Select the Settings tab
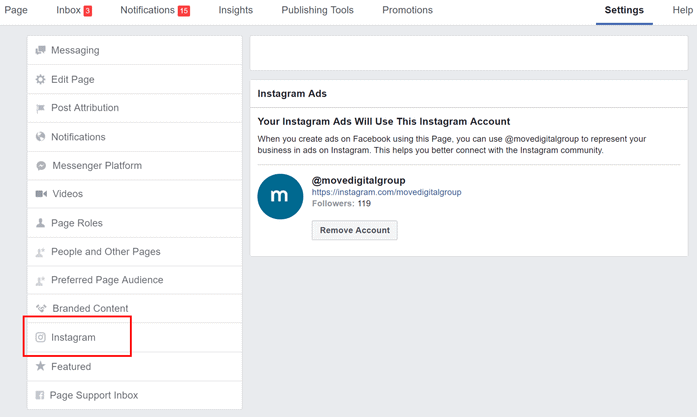697x417 pixels. [624, 10]
